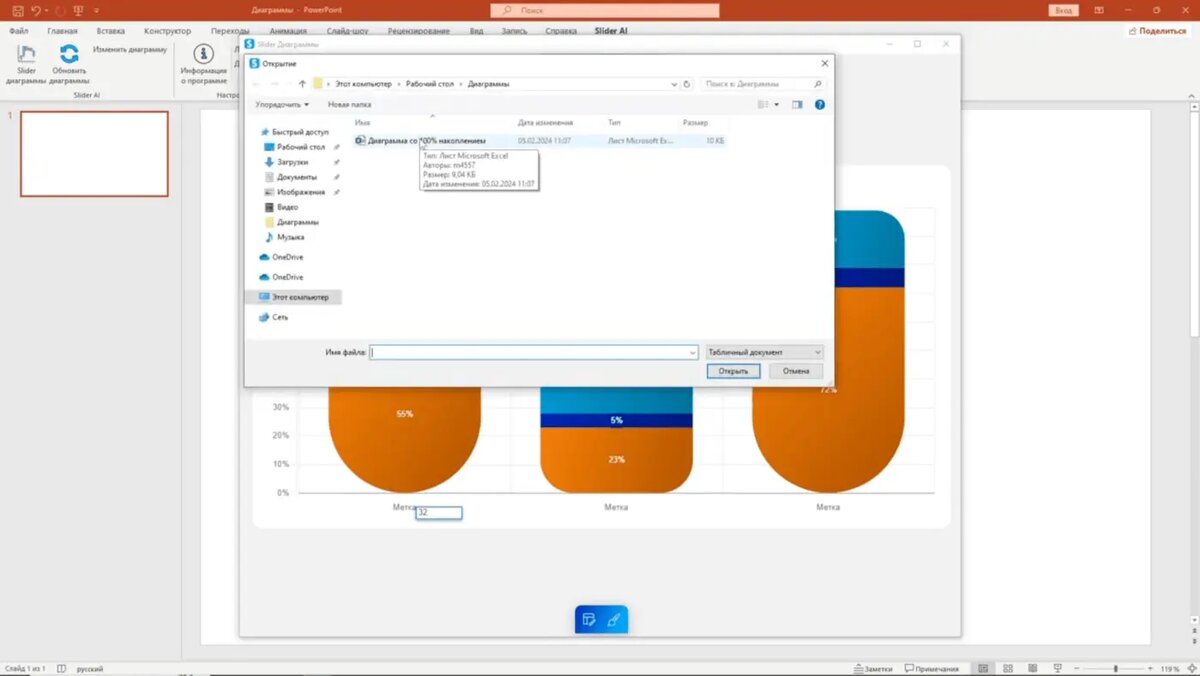
Task: Click the Поделиться button
Action: point(1156,31)
